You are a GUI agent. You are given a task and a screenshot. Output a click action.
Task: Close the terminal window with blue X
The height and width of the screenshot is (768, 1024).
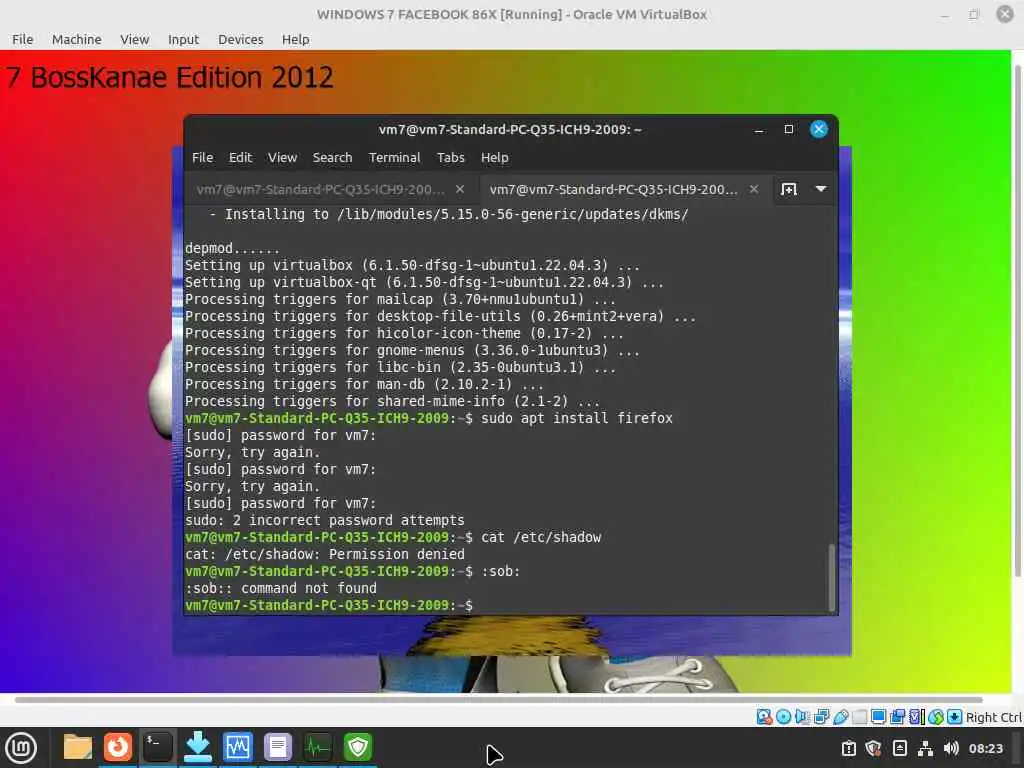click(x=818, y=129)
